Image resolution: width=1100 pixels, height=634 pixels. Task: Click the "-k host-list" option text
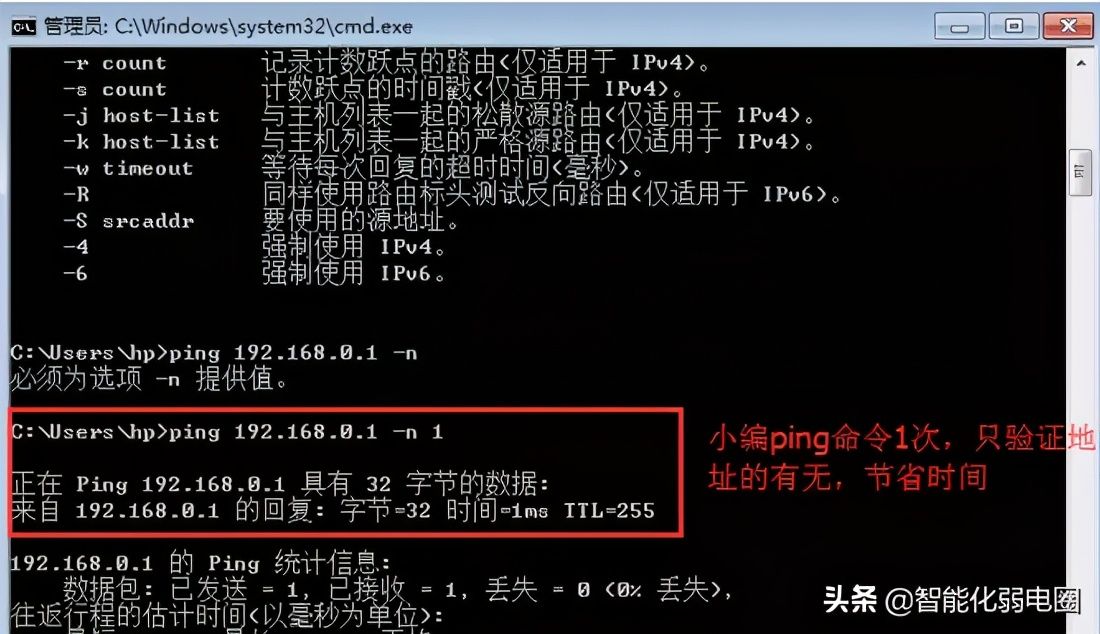point(141,142)
